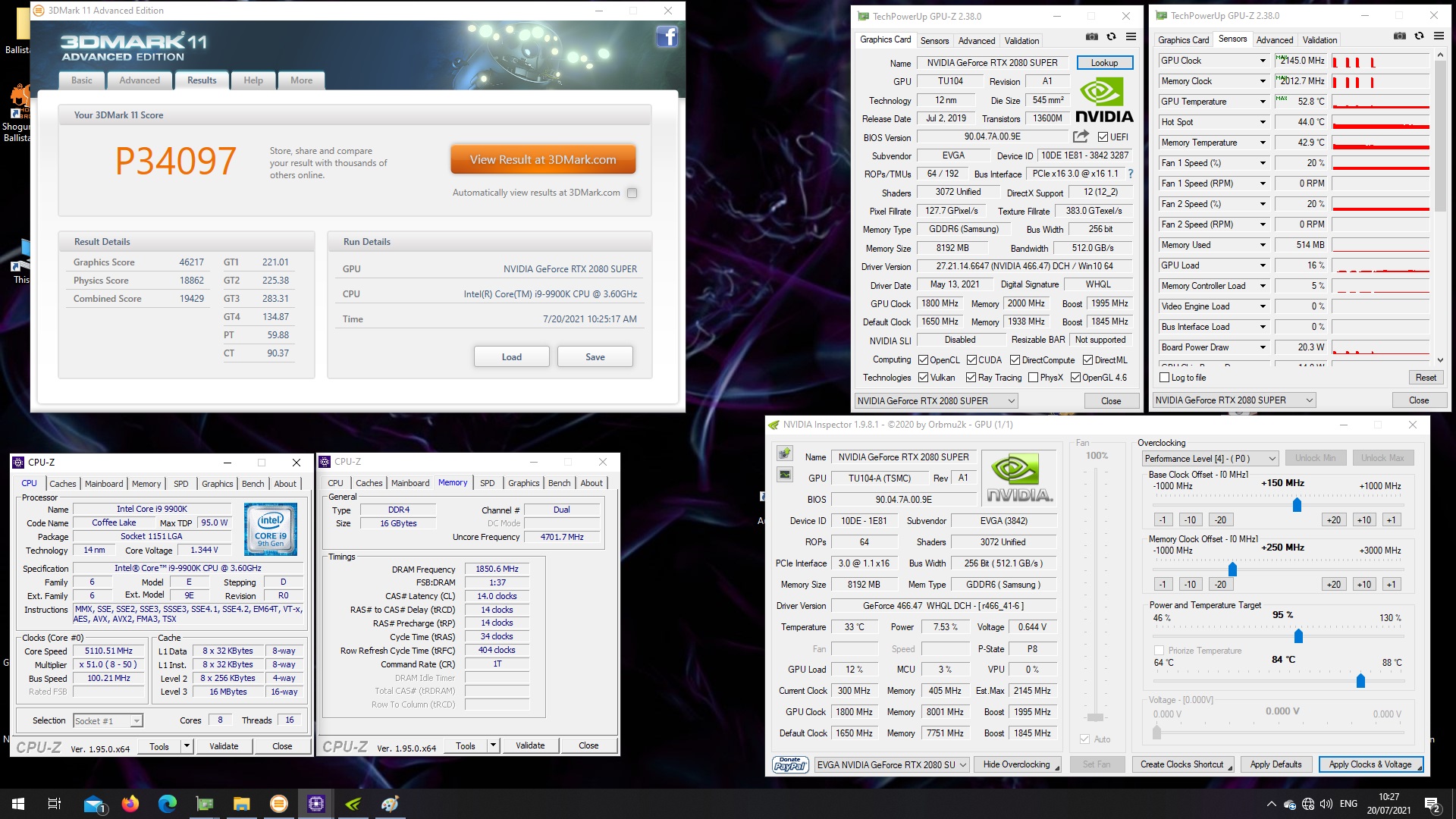Open Tools dropdown arrow in CPU-Z CPU window

coord(187,746)
